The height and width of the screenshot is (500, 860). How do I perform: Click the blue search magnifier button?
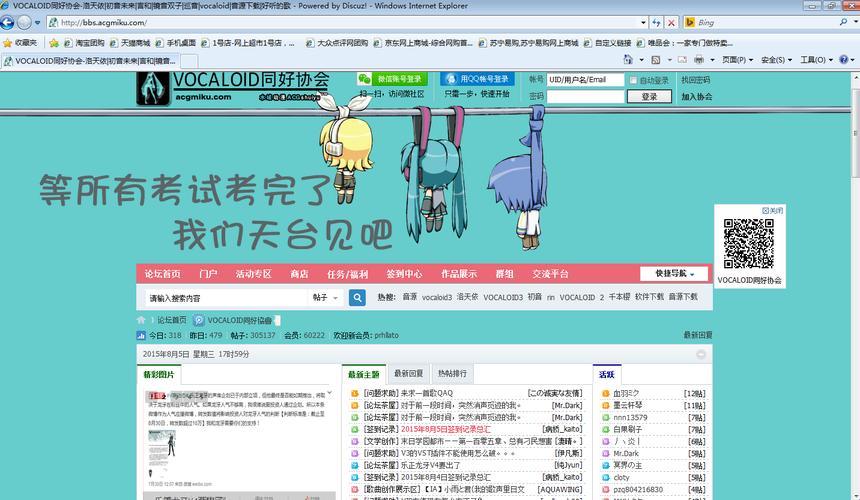(x=357, y=298)
